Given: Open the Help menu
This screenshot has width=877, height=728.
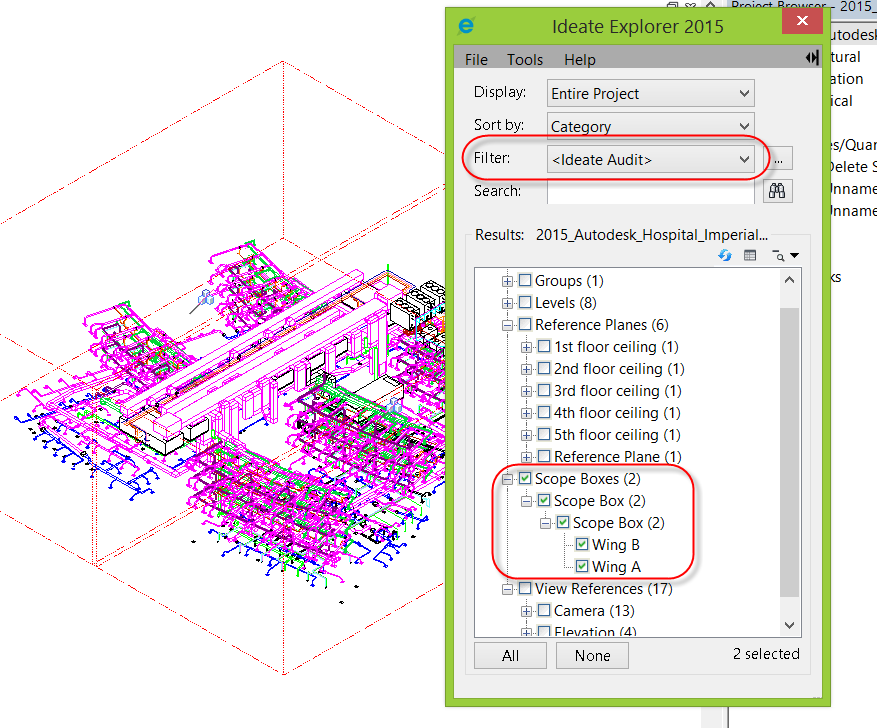Looking at the screenshot, I should coord(579,59).
